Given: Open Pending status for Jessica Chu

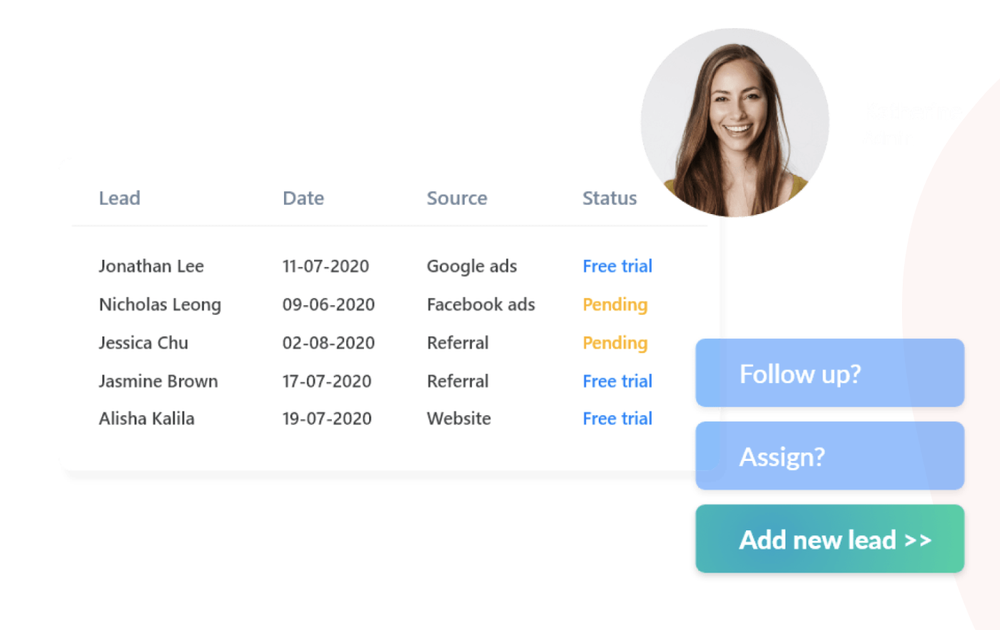Looking at the screenshot, I should click(x=615, y=342).
